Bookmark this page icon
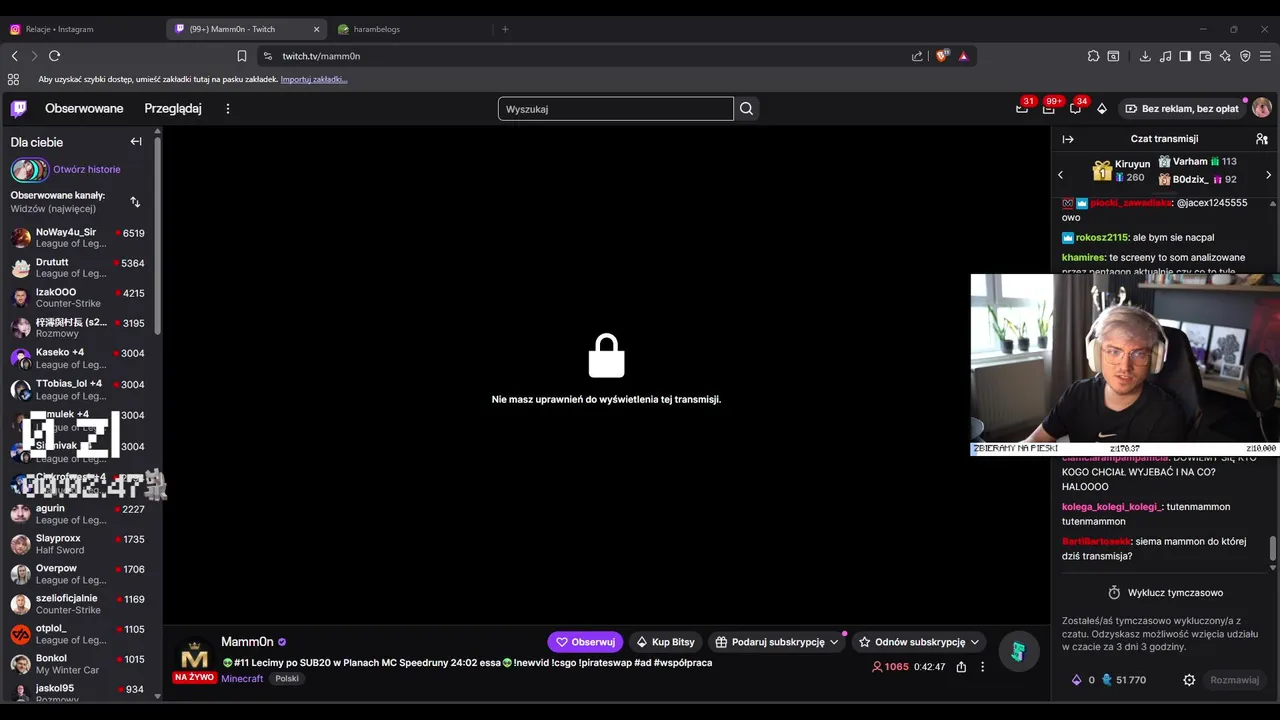Image resolution: width=1280 pixels, height=720 pixels. pos(242,56)
